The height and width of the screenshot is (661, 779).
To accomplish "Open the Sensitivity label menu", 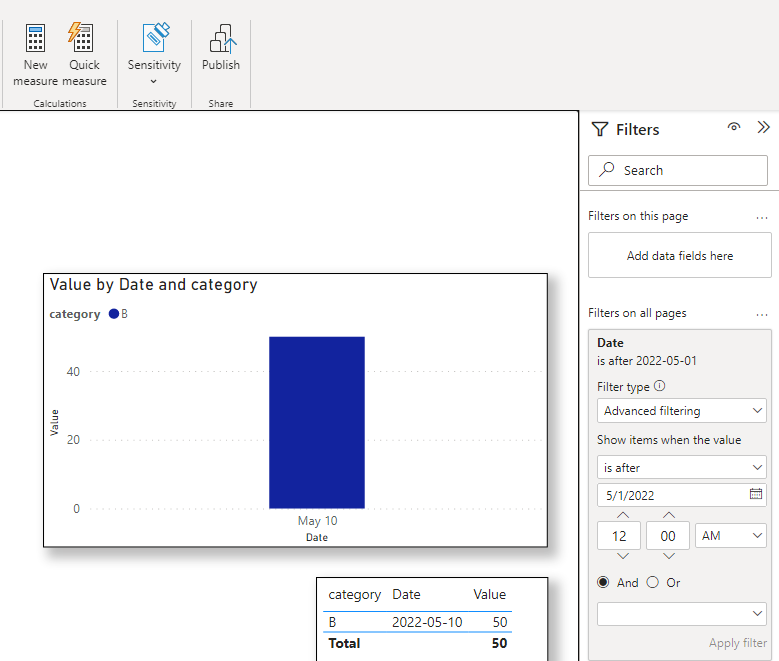I will point(154,55).
